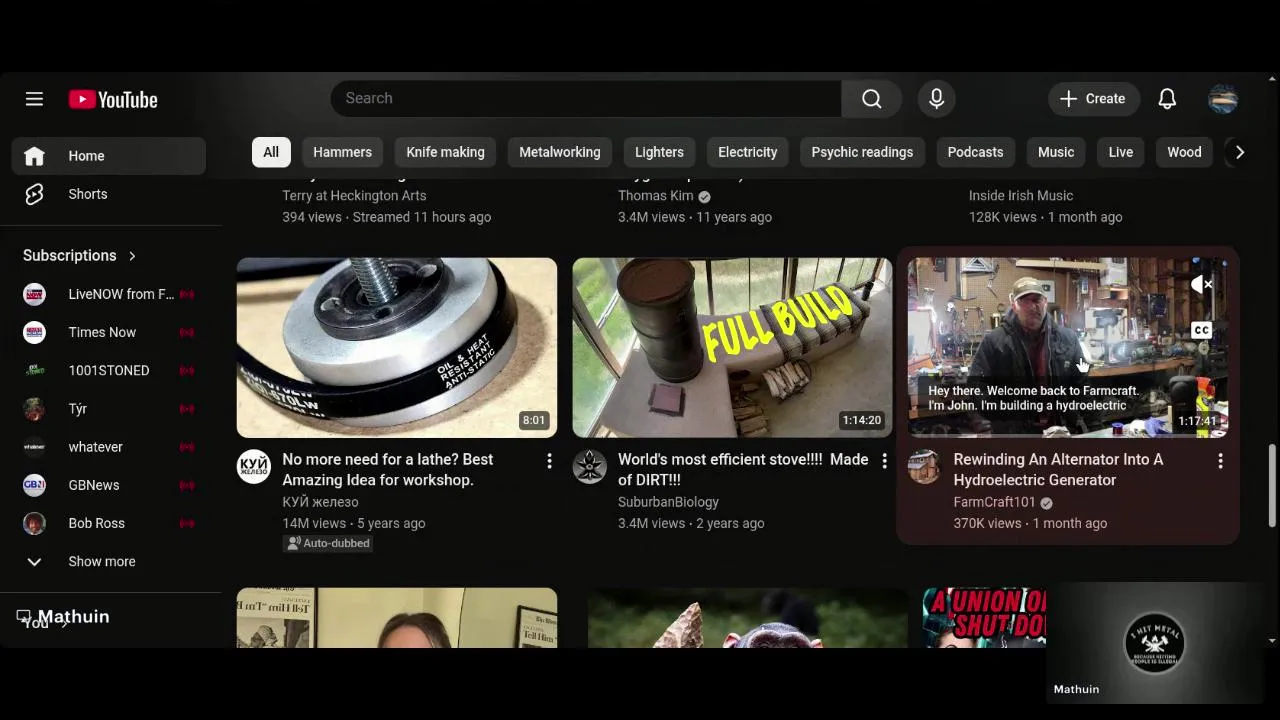Screen dimensions: 1280x720
Task: Open options for Rewinding An Alternator video
Action: coord(1220,461)
